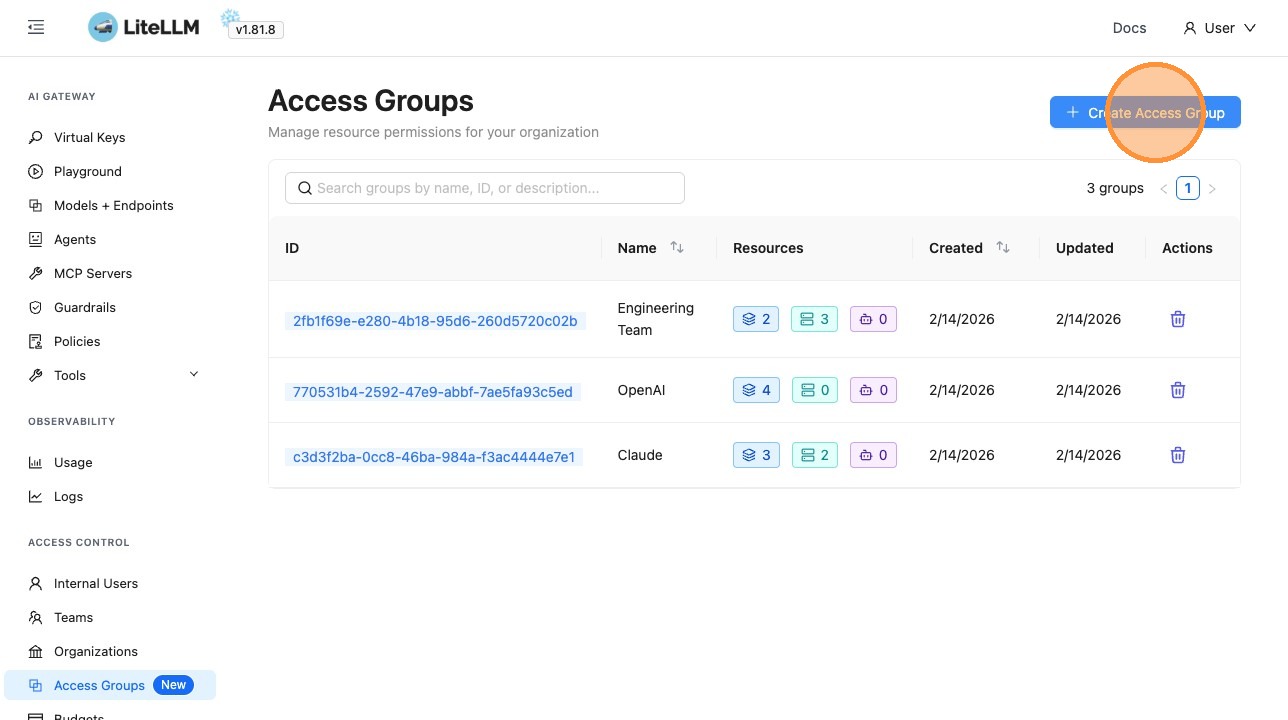The image size is (1288, 720).
Task: Open Engineering Team group ID link
Action: (x=435, y=321)
